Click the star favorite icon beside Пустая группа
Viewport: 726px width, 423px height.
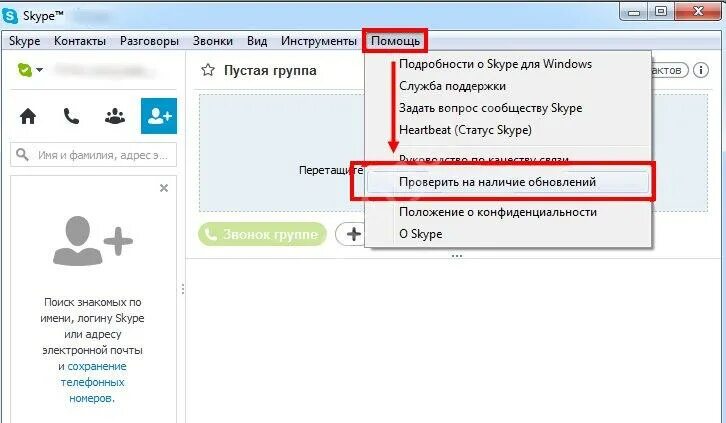pyautogui.click(x=208, y=70)
